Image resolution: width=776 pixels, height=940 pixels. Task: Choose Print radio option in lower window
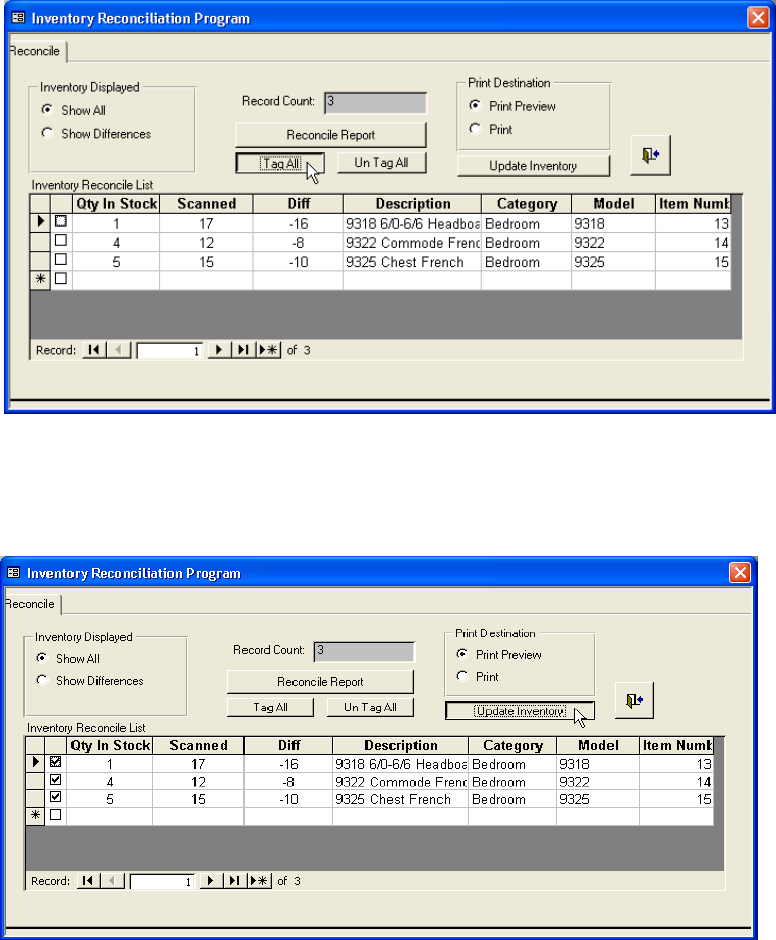click(462, 676)
